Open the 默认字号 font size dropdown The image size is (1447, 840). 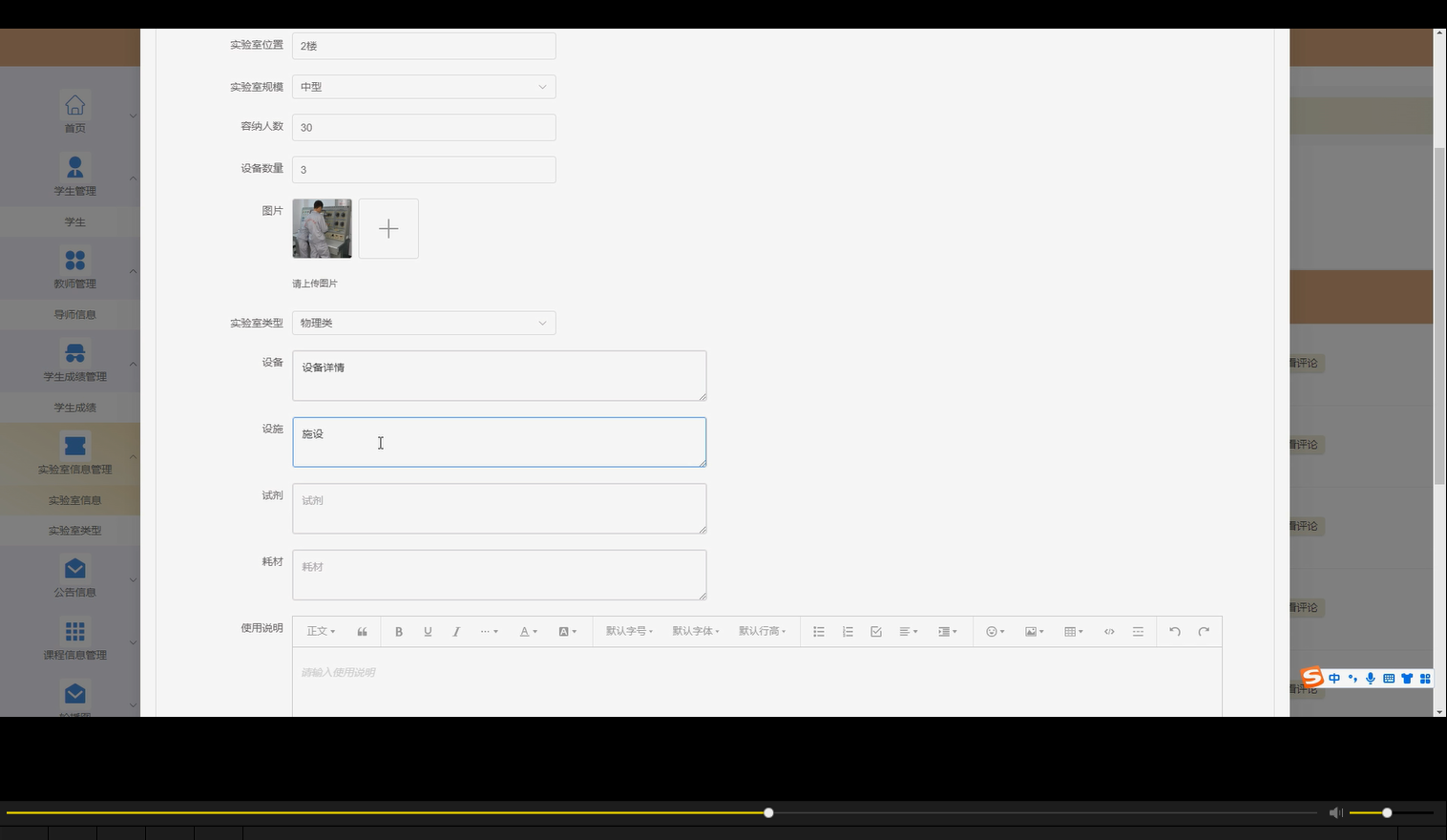click(x=629, y=632)
